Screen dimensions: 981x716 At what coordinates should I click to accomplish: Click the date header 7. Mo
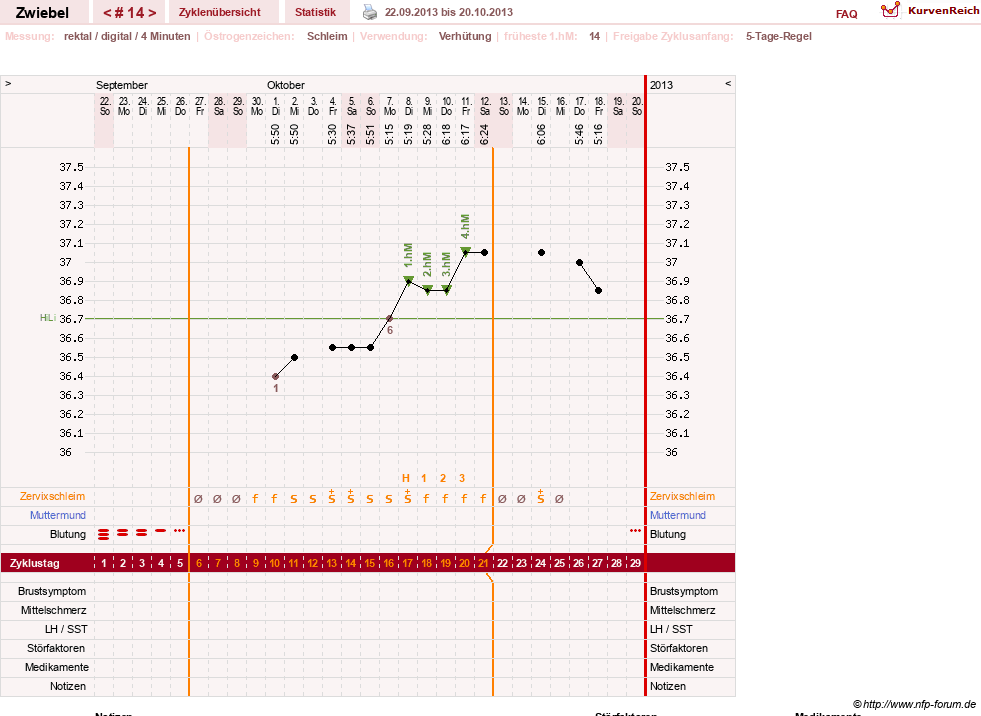coord(390,106)
